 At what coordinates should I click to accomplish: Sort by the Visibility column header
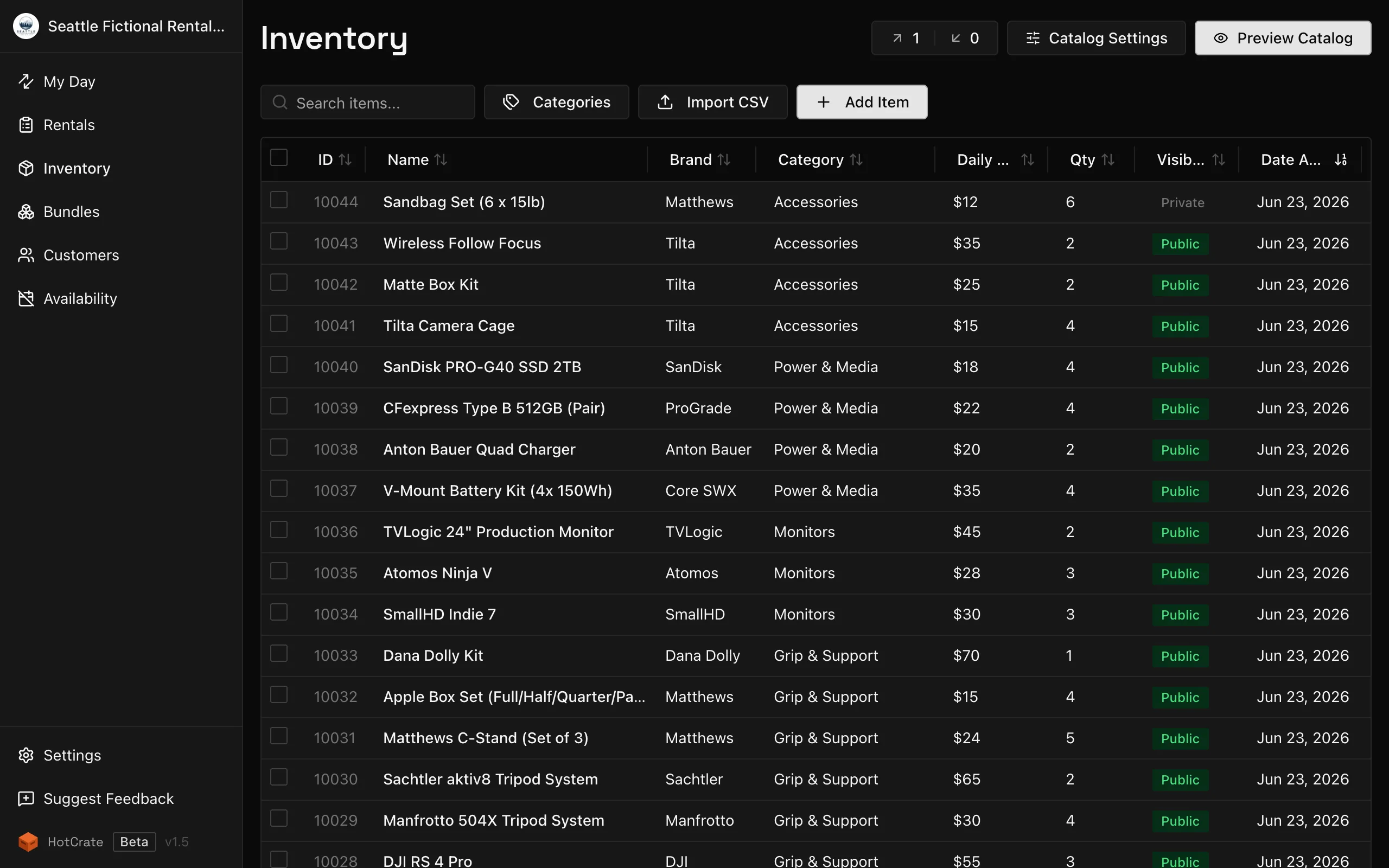click(x=1190, y=159)
